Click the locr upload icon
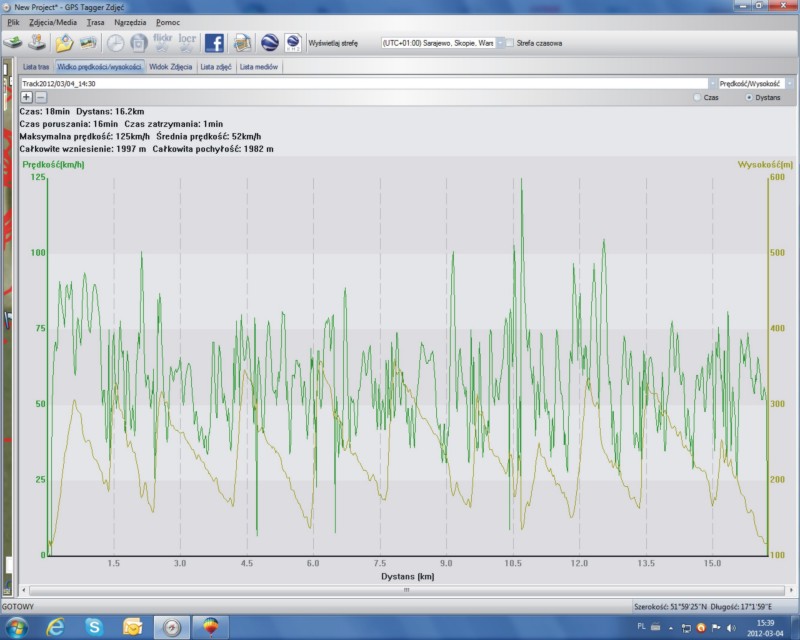800x640 pixels. (x=187, y=43)
